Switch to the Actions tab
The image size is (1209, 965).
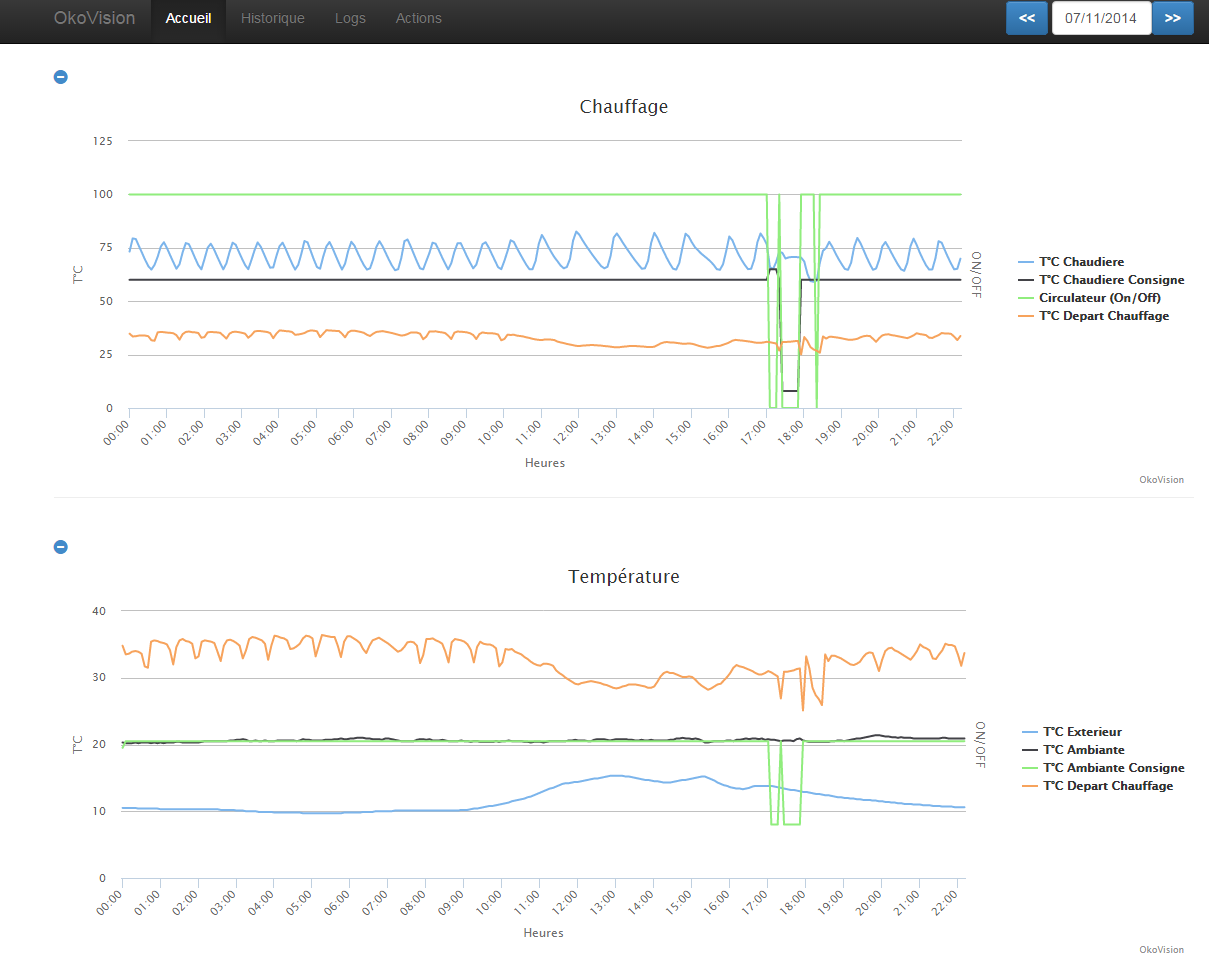coord(418,18)
